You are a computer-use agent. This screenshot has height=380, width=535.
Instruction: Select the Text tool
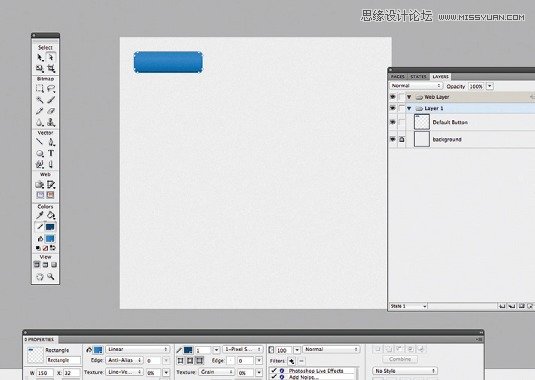51,154
